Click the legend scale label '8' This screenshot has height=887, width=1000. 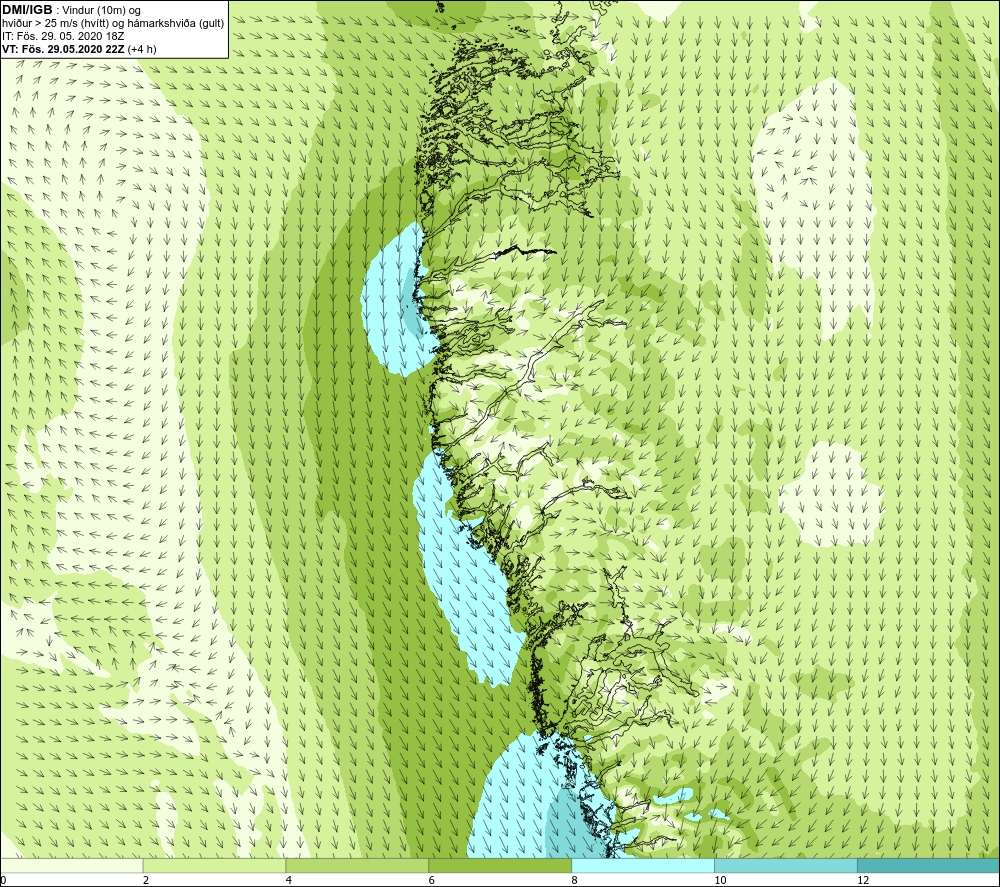(x=575, y=881)
